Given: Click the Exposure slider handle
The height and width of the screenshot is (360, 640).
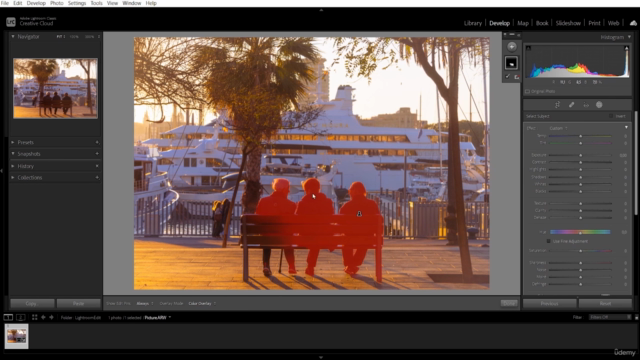Looking at the screenshot, I should coord(580,156).
